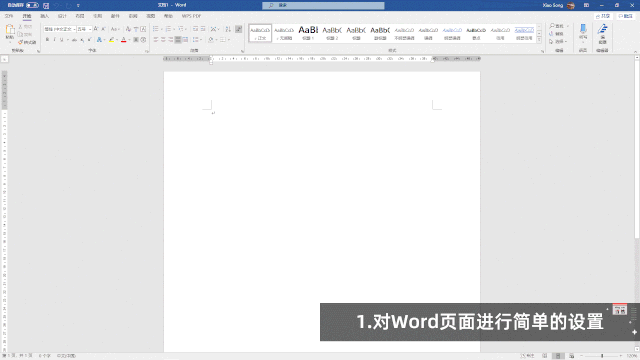Select the Heading 1 style thumbnail

point(308,33)
